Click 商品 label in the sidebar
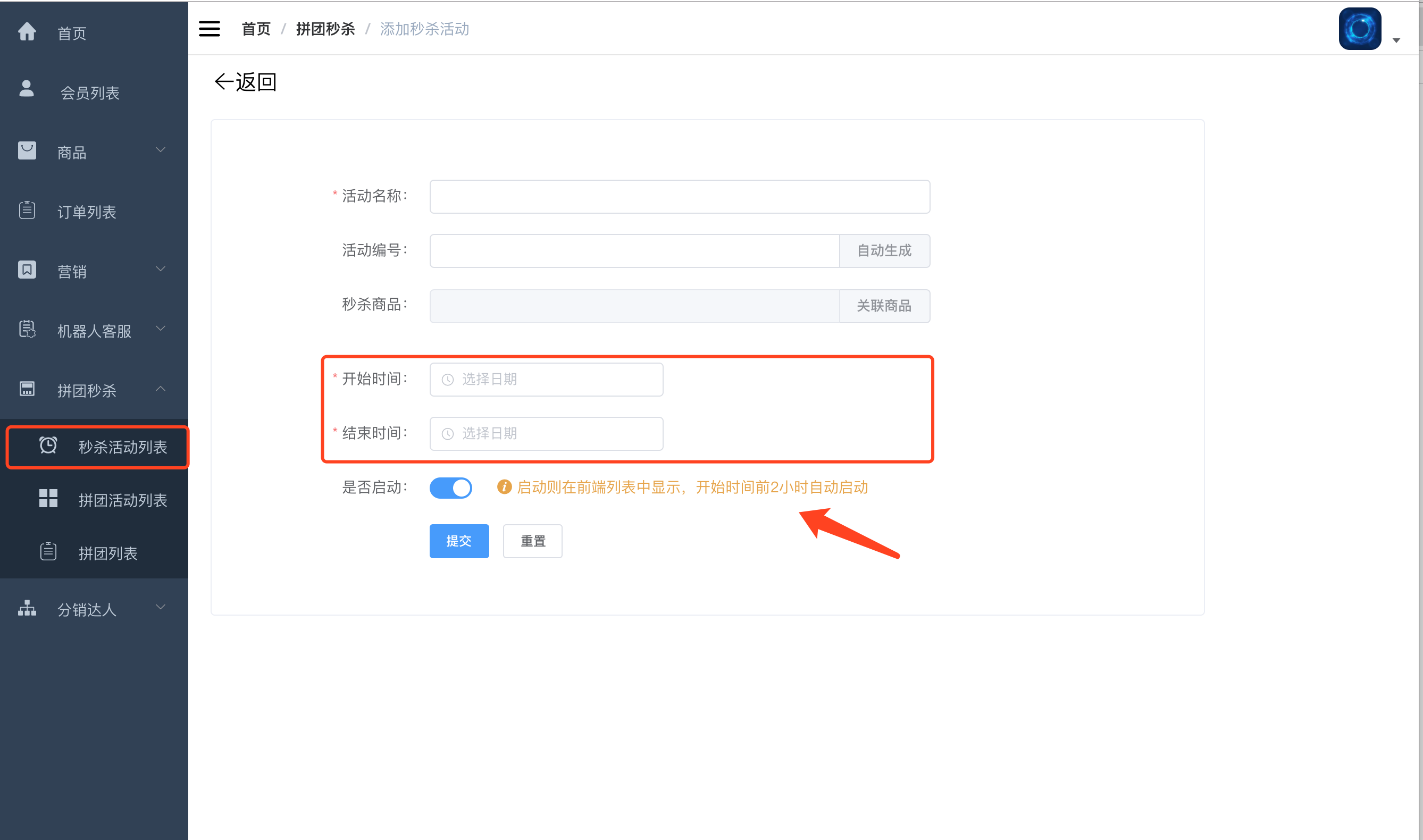1423x840 pixels. (x=72, y=152)
